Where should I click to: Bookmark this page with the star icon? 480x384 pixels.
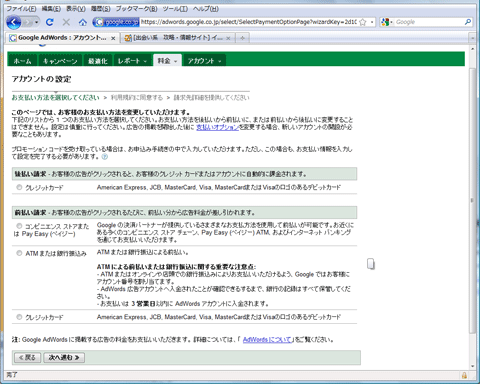363,22
